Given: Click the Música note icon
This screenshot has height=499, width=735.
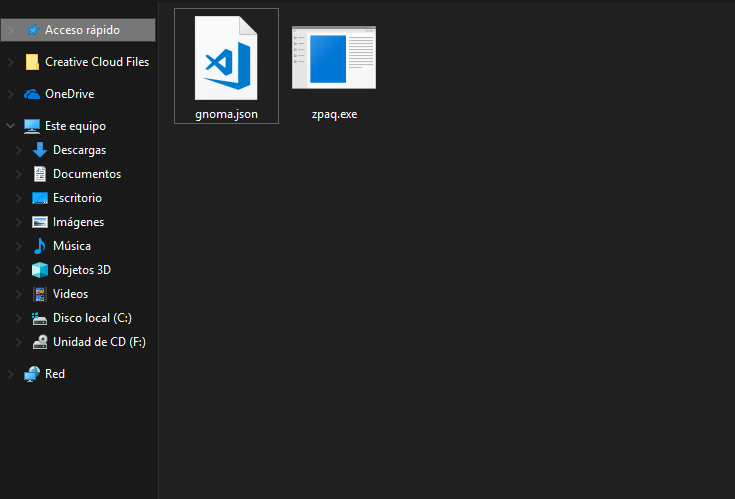Looking at the screenshot, I should pos(40,246).
